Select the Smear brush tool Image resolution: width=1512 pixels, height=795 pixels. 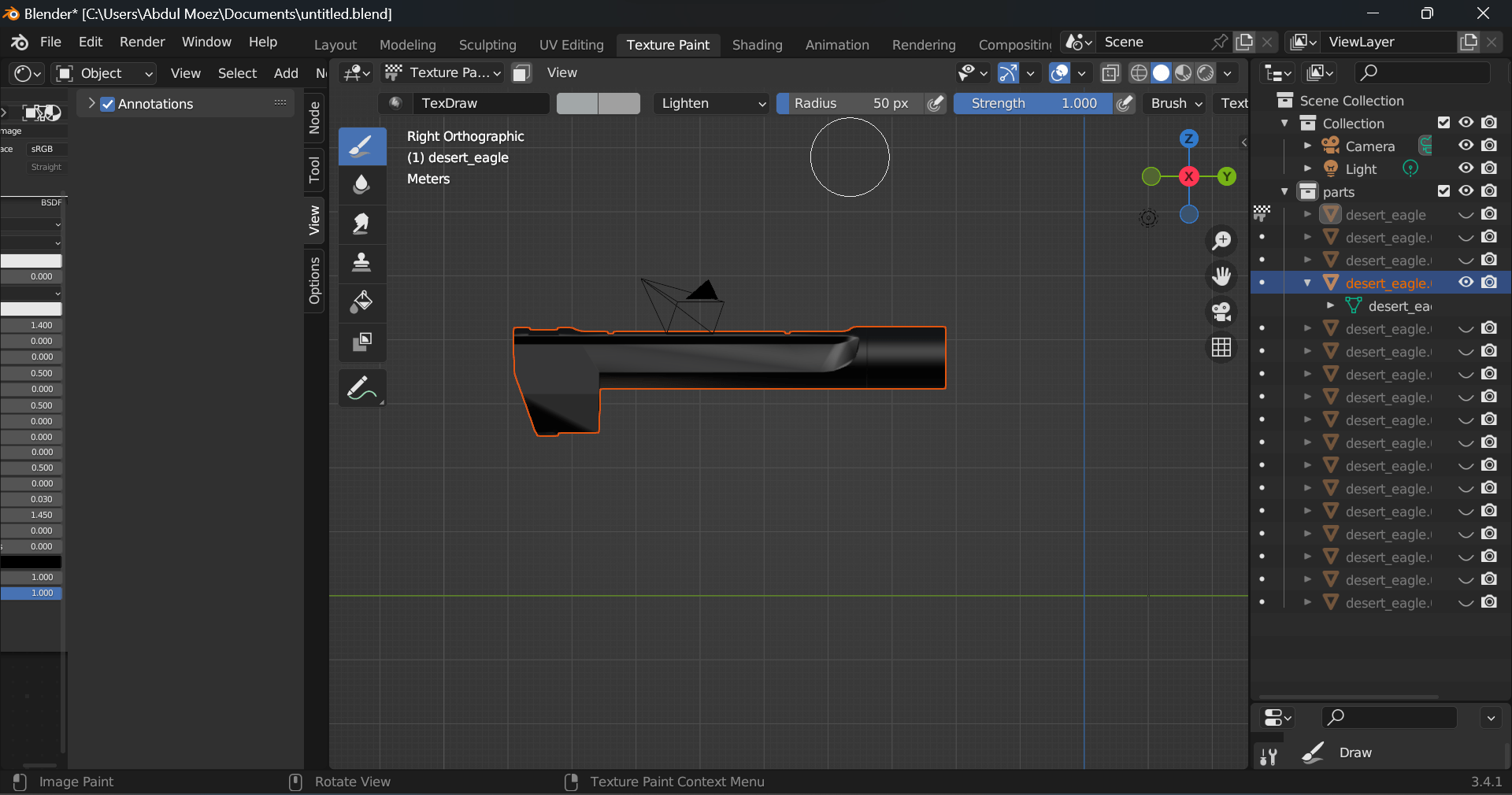[361, 224]
